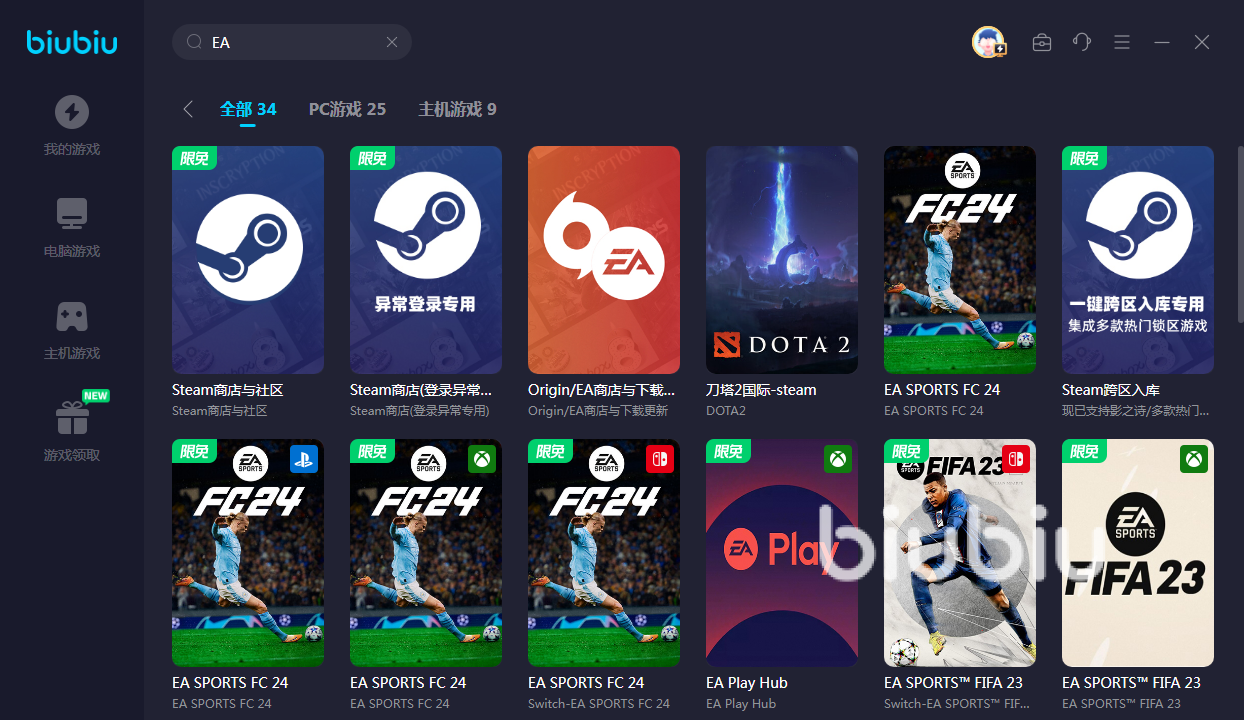Switch to the 全部 34 tab
1244x720 pixels.
tap(248, 109)
